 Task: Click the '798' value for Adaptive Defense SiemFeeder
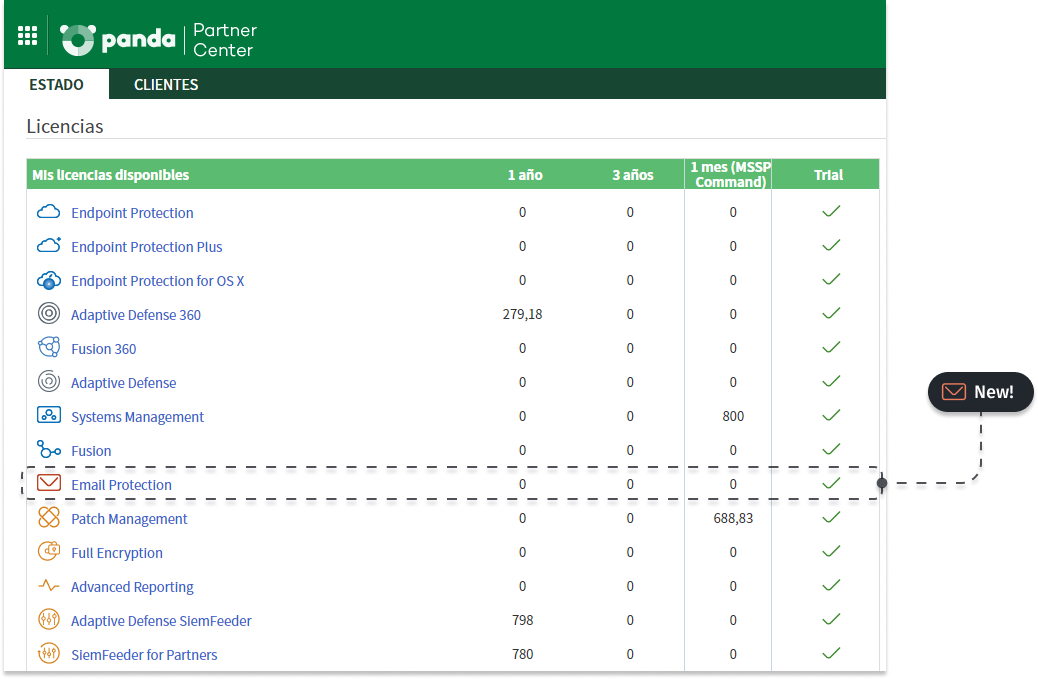click(x=522, y=620)
